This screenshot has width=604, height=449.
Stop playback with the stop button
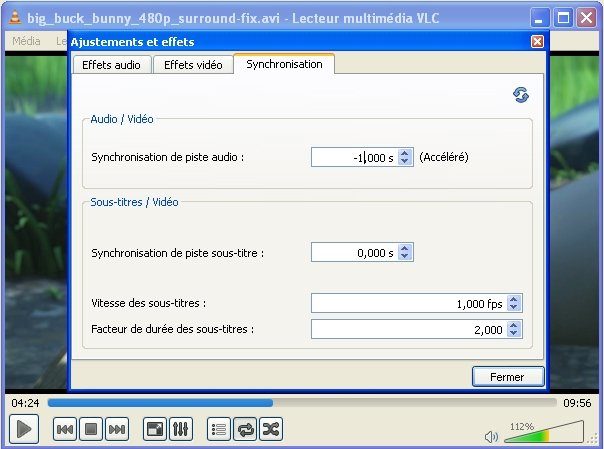tap(91, 429)
